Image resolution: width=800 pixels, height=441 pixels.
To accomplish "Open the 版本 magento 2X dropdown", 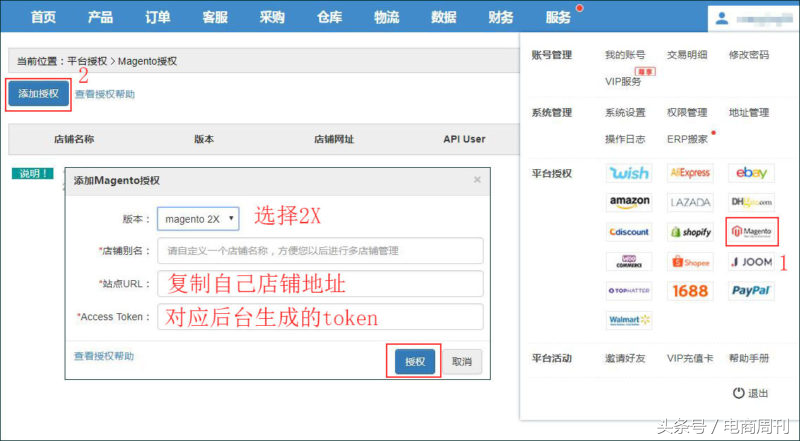I will pos(198,219).
